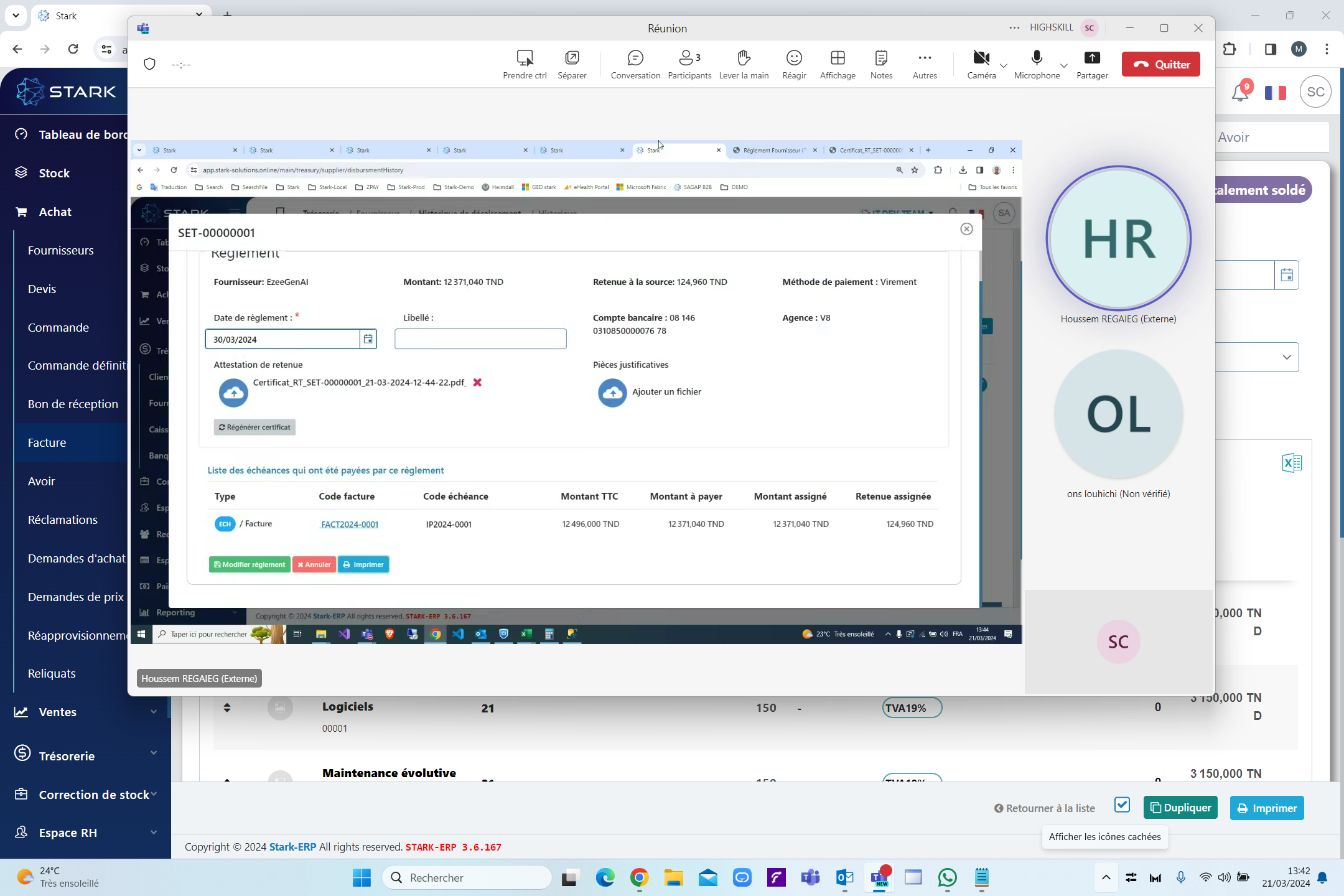Toggle the Caméra on
The image size is (1344, 896).
pyautogui.click(x=981, y=65)
